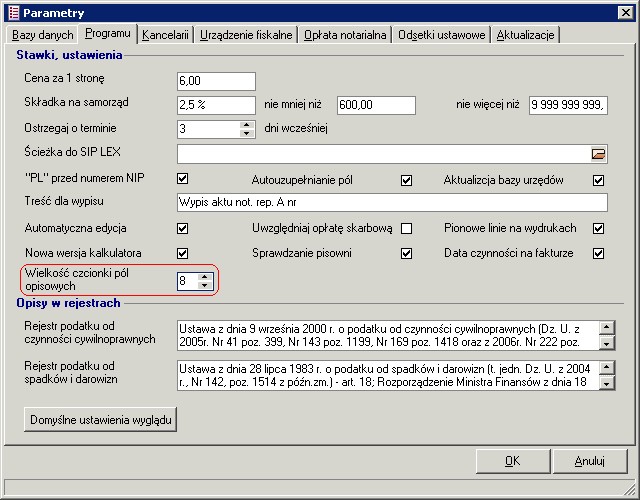Open the Urządzenie fiskalne tab
The width and height of the screenshot is (640, 500).
point(246,35)
